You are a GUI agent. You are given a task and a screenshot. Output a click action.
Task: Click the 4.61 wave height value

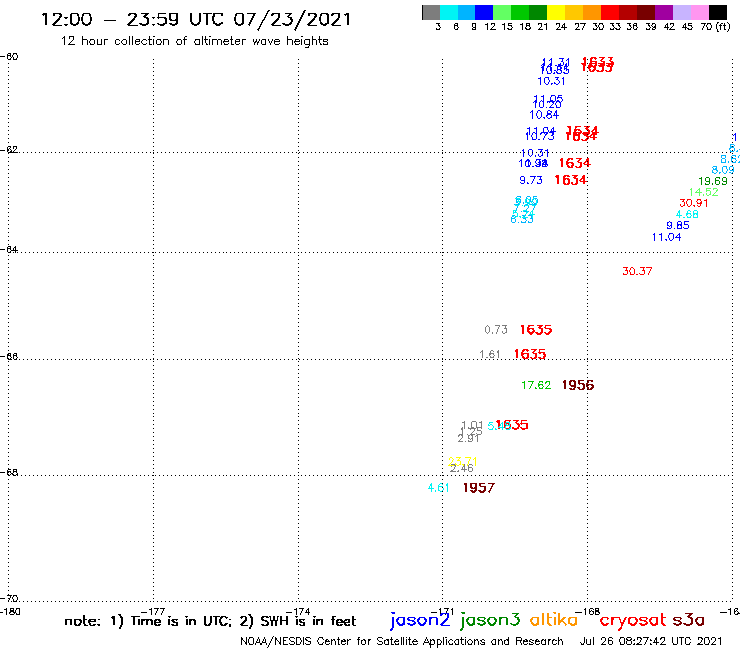438,488
